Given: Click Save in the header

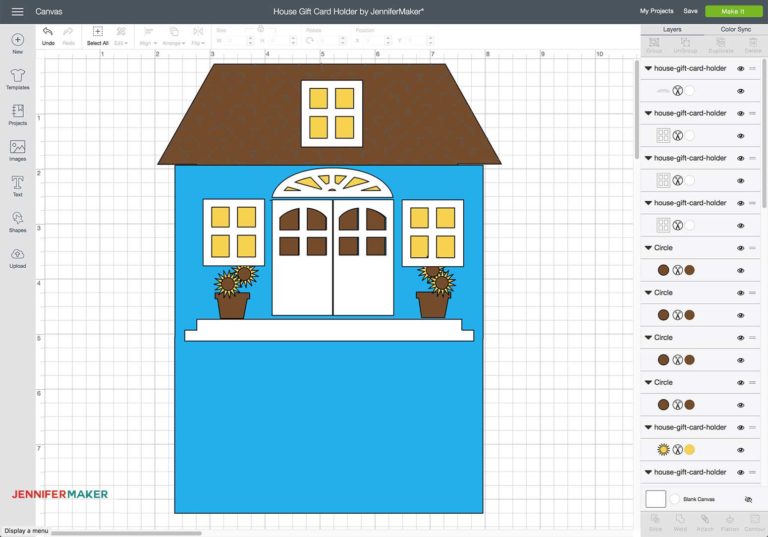Looking at the screenshot, I should tap(691, 11).
